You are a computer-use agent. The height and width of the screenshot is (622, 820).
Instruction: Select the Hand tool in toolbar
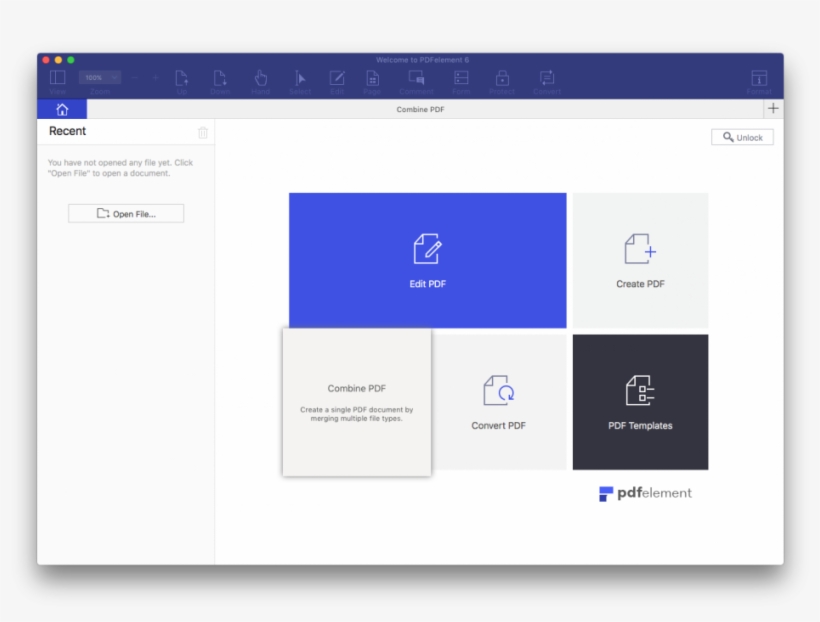(260, 79)
